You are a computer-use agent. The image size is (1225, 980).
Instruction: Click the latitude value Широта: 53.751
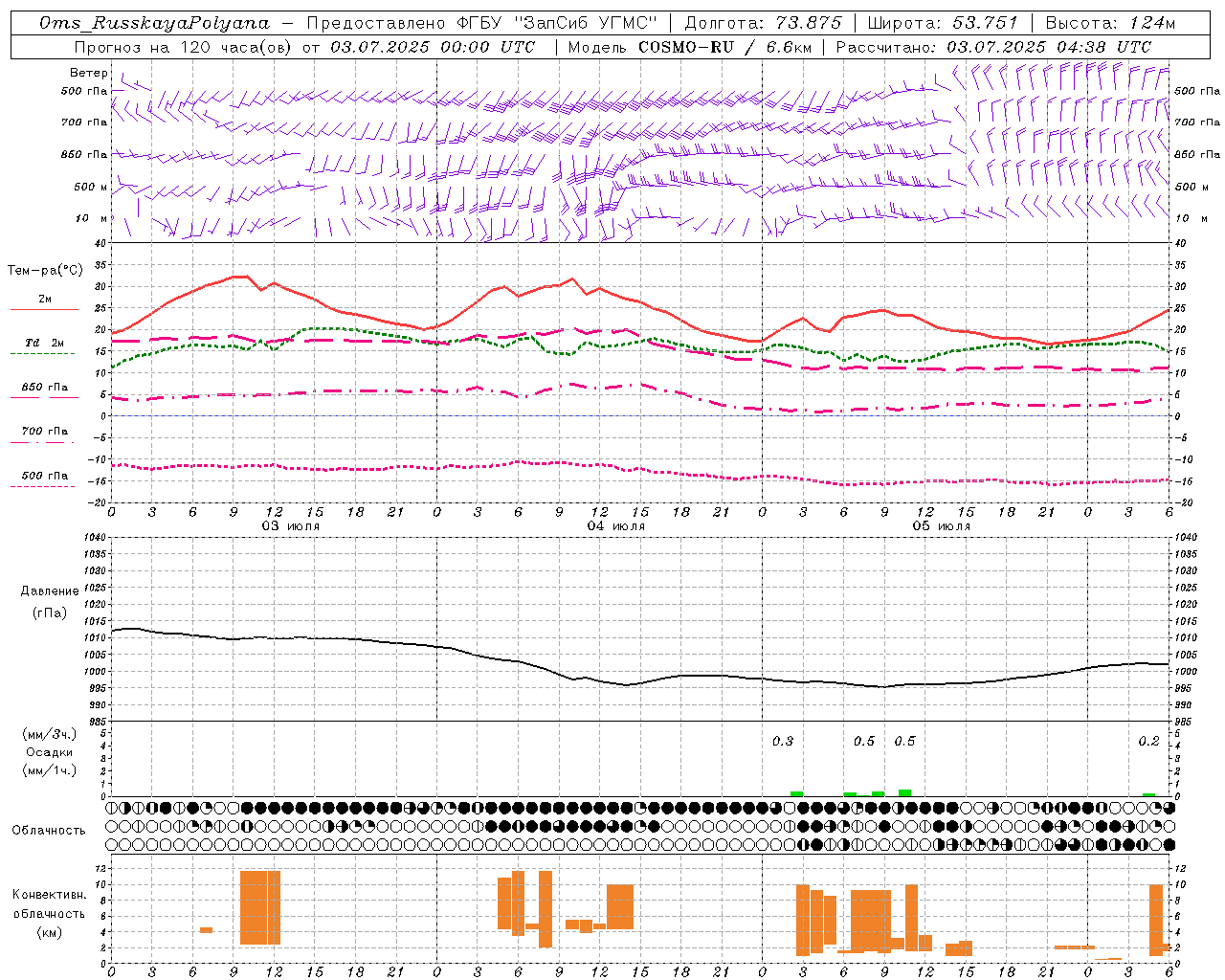pos(943,23)
